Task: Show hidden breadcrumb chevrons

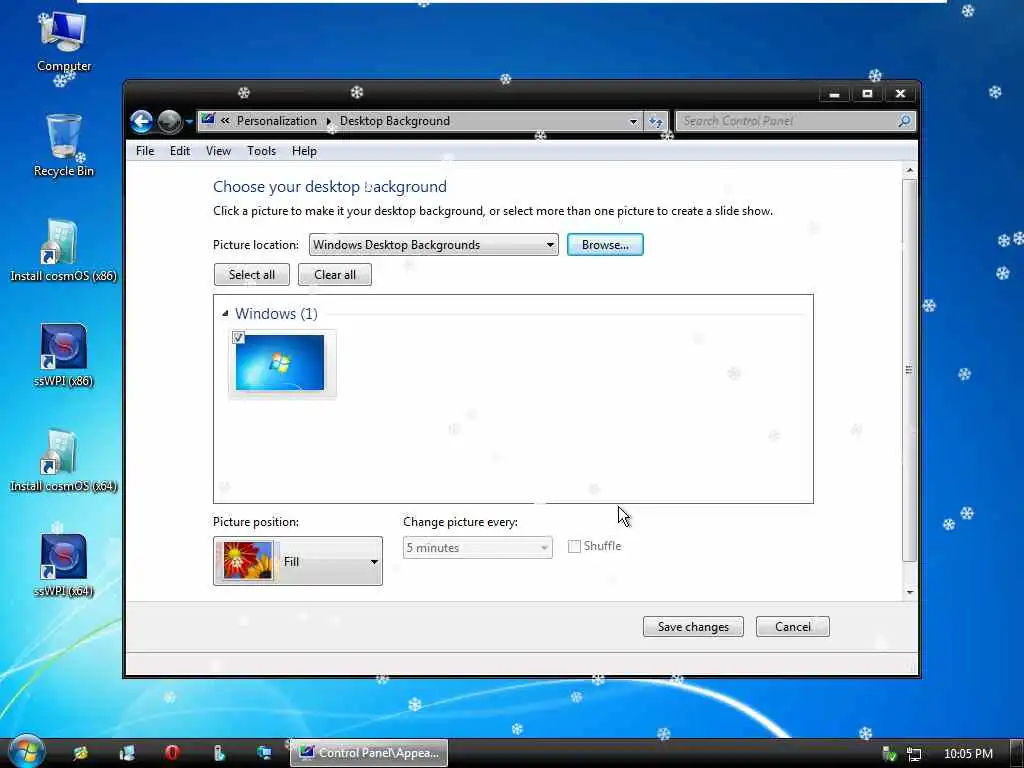Action: pos(225,121)
